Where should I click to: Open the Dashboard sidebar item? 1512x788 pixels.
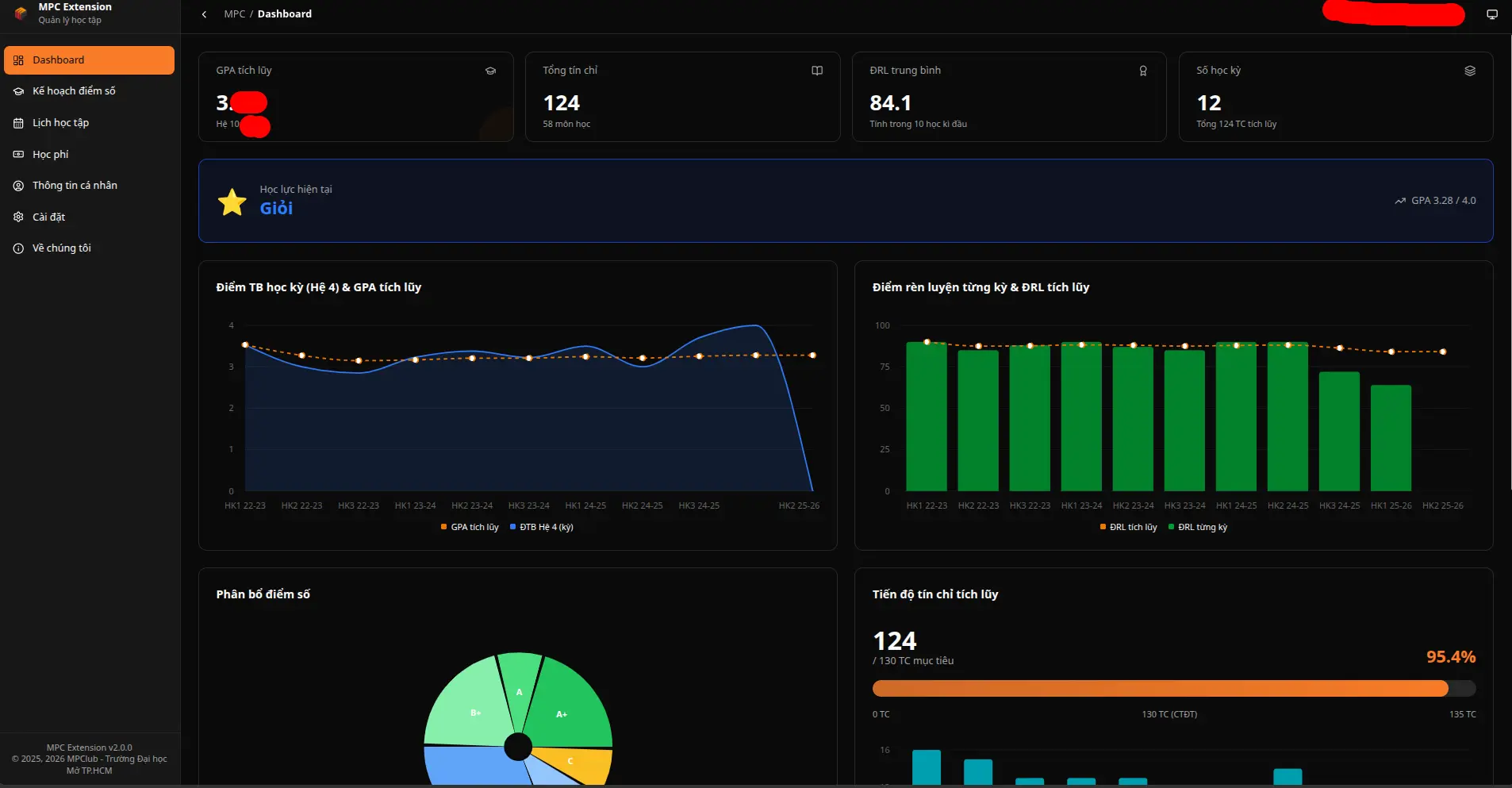click(89, 60)
